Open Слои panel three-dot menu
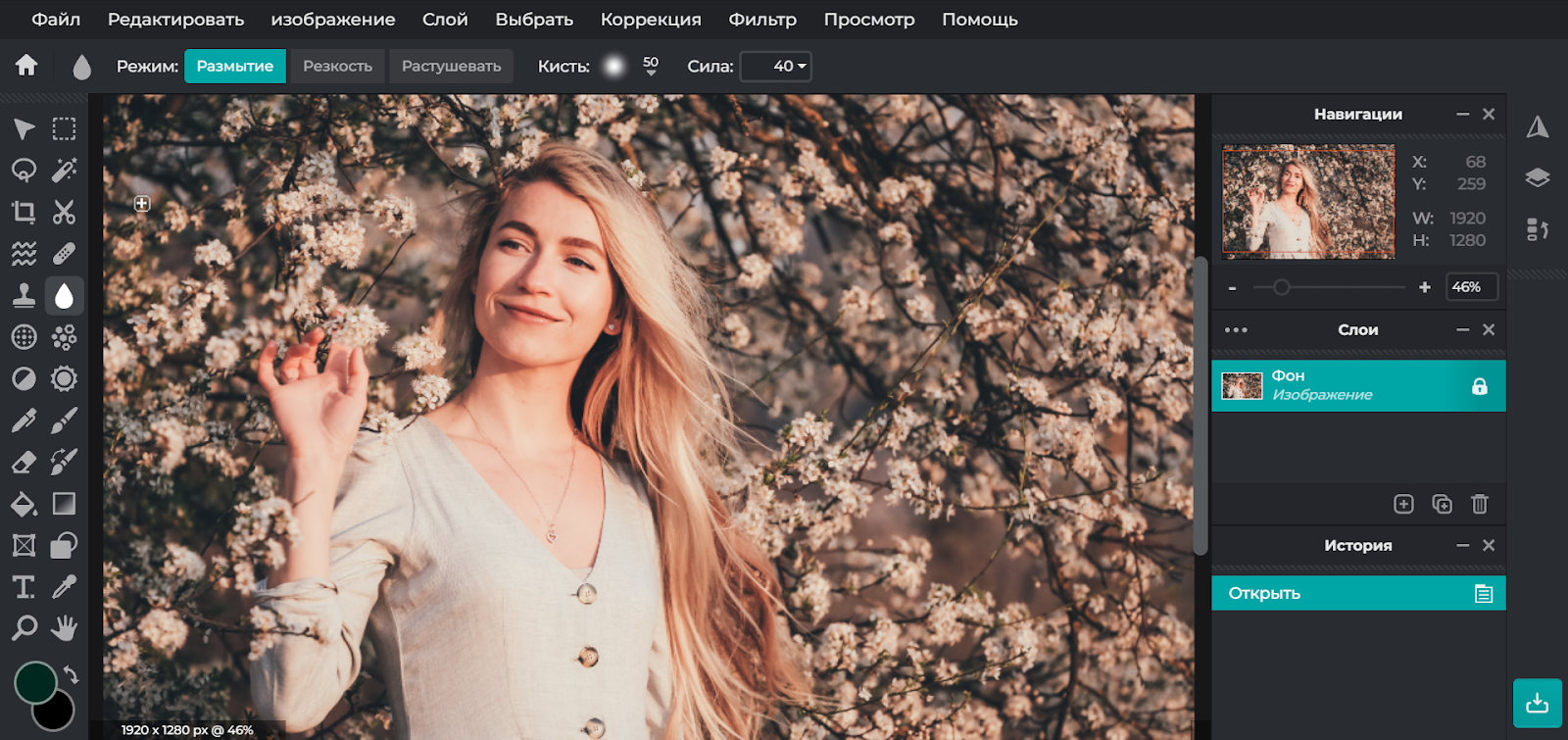This screenshot has height=740, width=1568. click(1236, 330)
